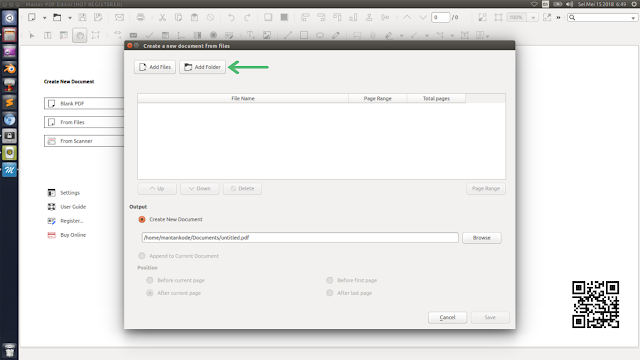The height and width of the screenshot is (360, 640).
Task: Select the Rectangle drawing tool
Action: click(304, 35)
